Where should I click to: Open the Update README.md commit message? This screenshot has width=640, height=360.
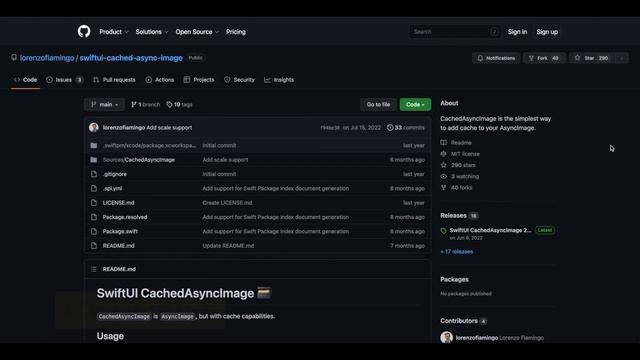pyautogui.click(x=228, y=245)
